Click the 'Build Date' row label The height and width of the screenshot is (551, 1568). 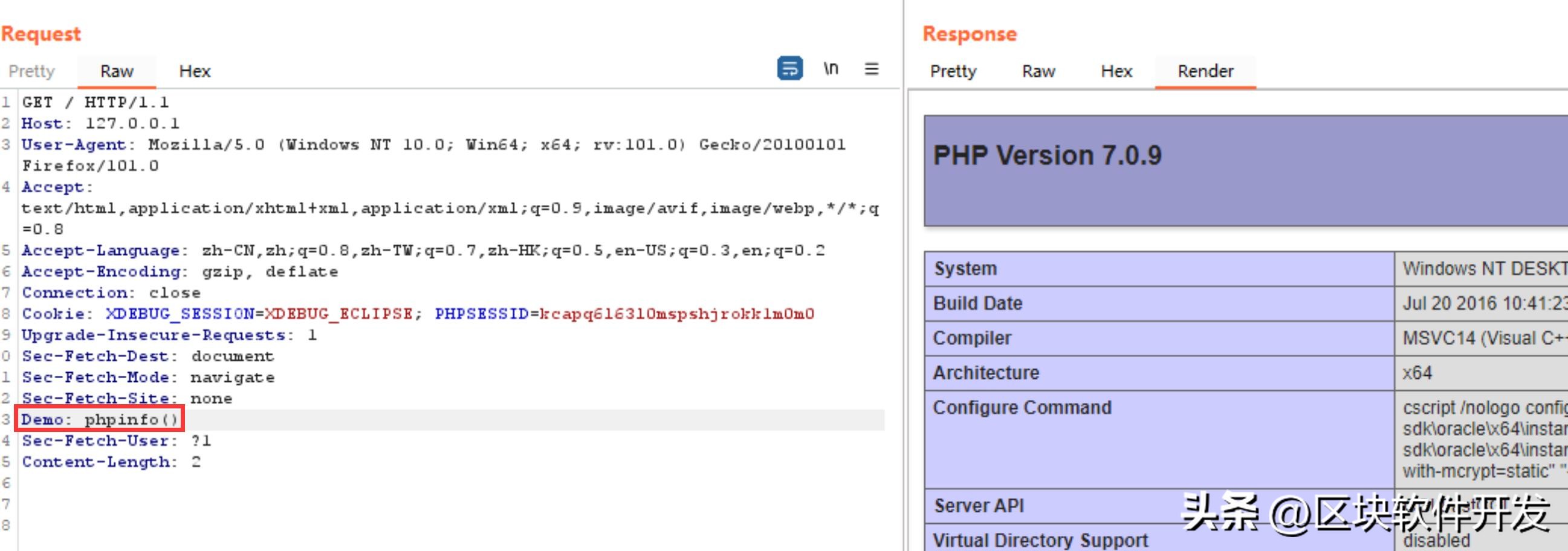coord(977,303)
